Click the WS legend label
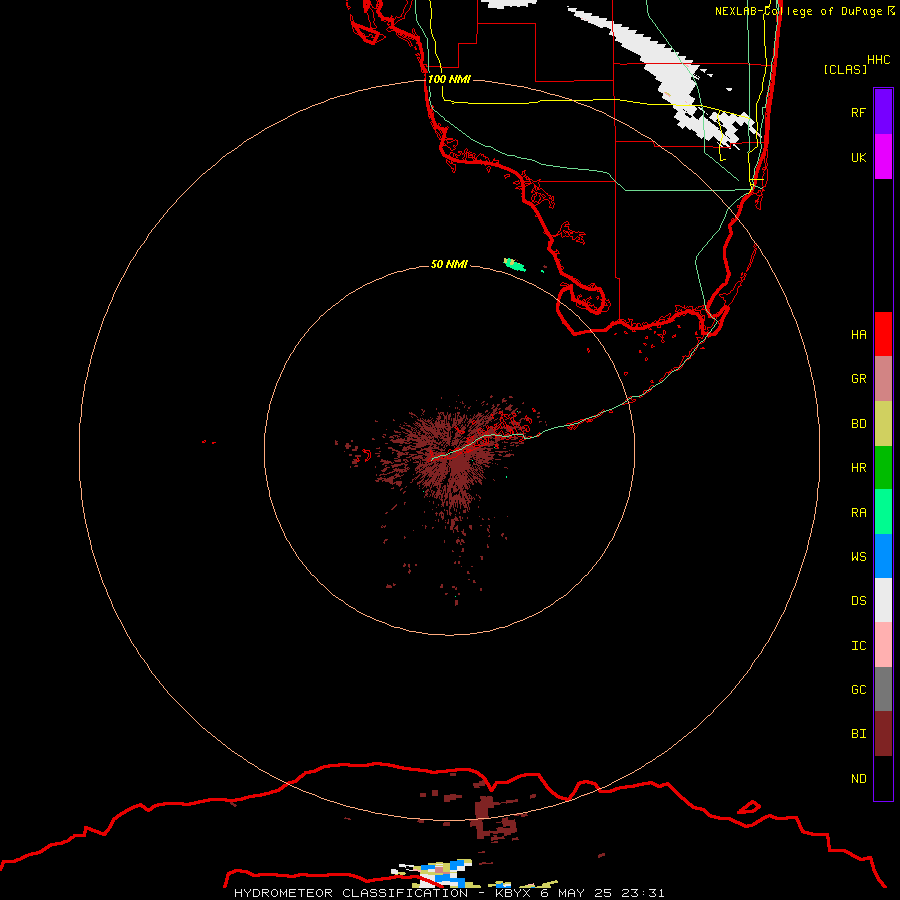Screen dimensions: 900x900 pos(858,556)
